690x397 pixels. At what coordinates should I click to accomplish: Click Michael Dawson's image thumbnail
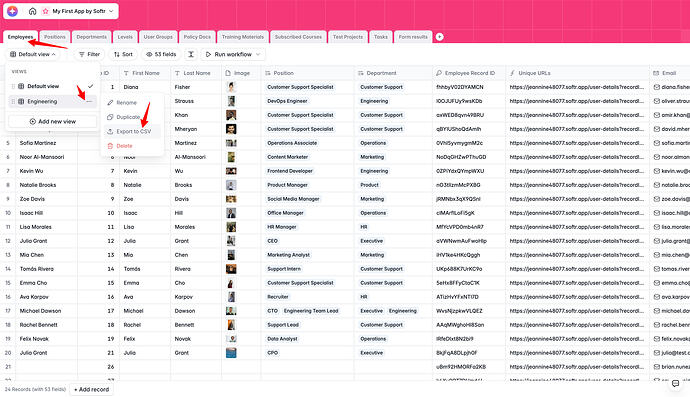[231, 311]
